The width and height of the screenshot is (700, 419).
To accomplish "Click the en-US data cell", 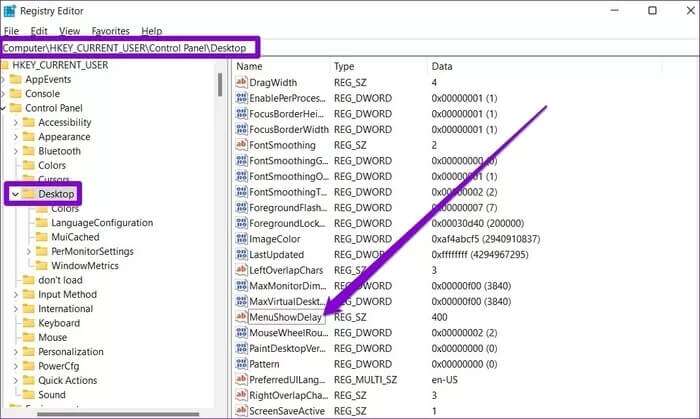I will click(445, 380).
